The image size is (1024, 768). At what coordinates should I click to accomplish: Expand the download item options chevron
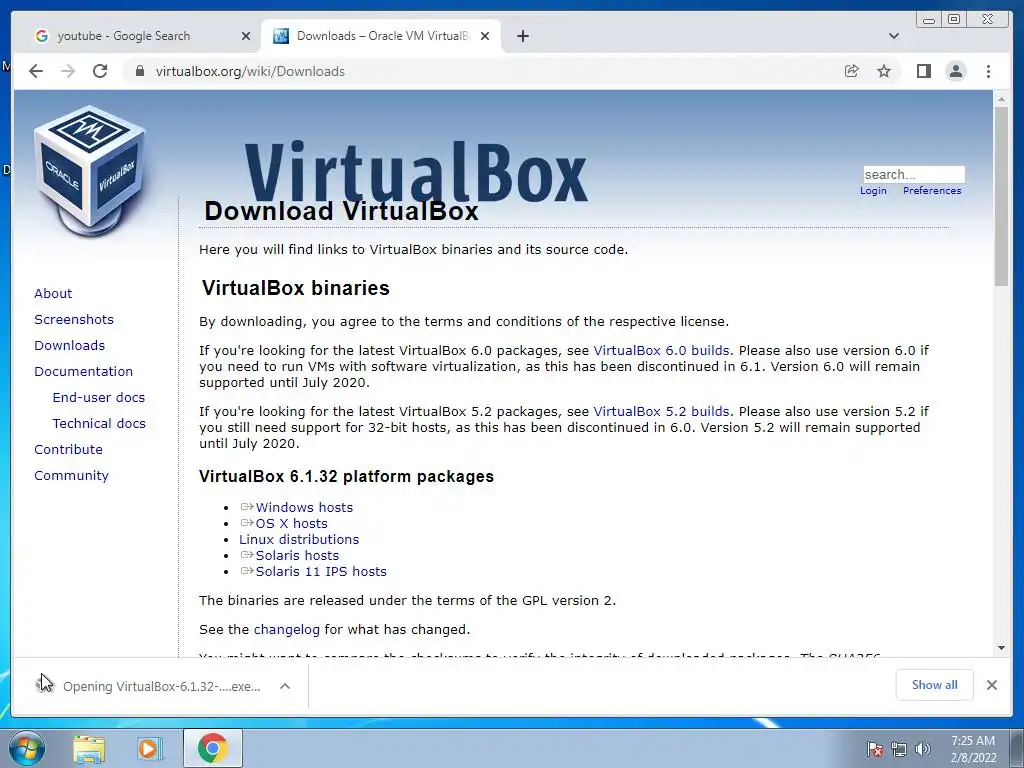pos(285,686)
